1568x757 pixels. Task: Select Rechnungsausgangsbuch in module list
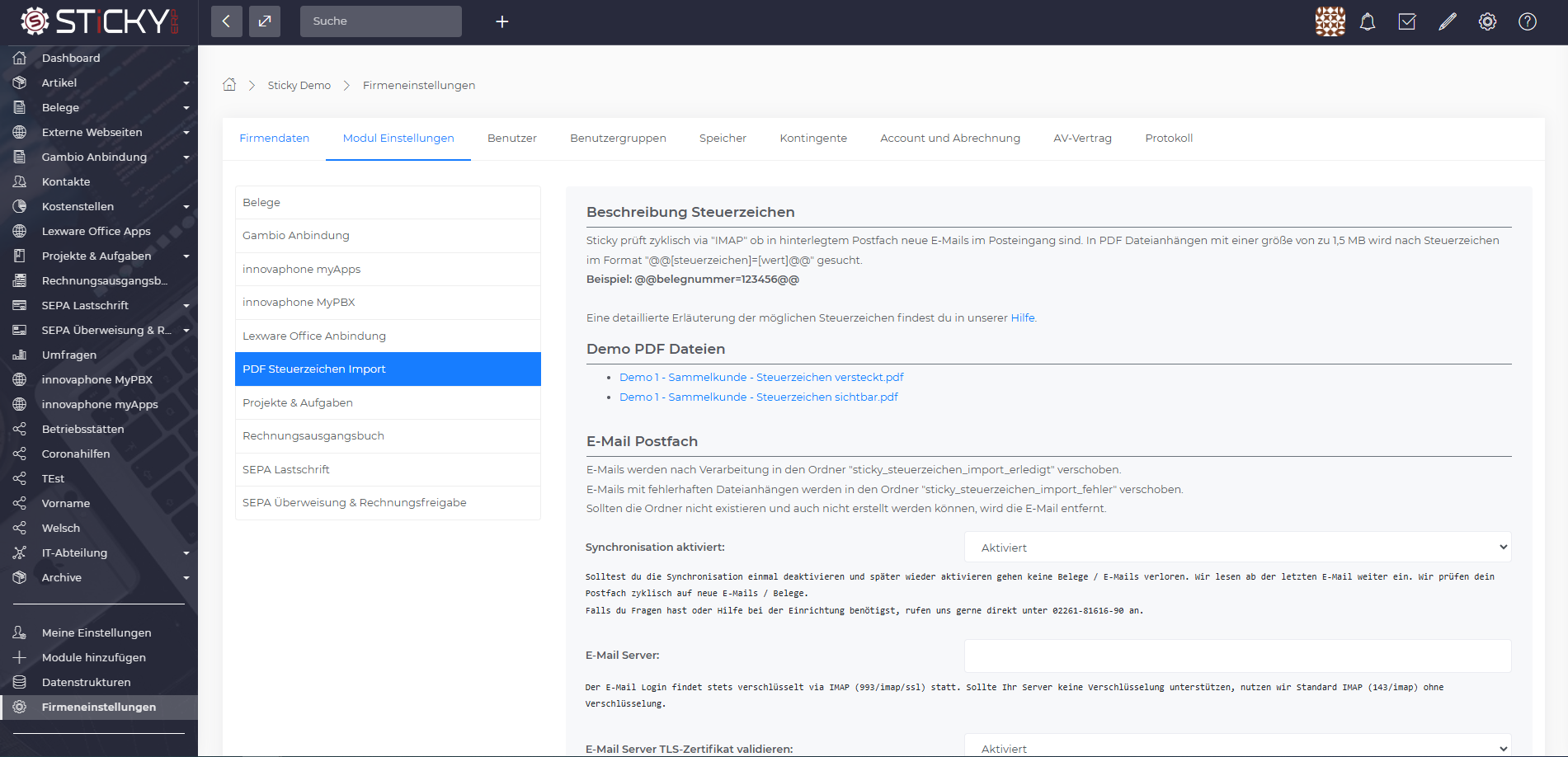pos(388,435)
